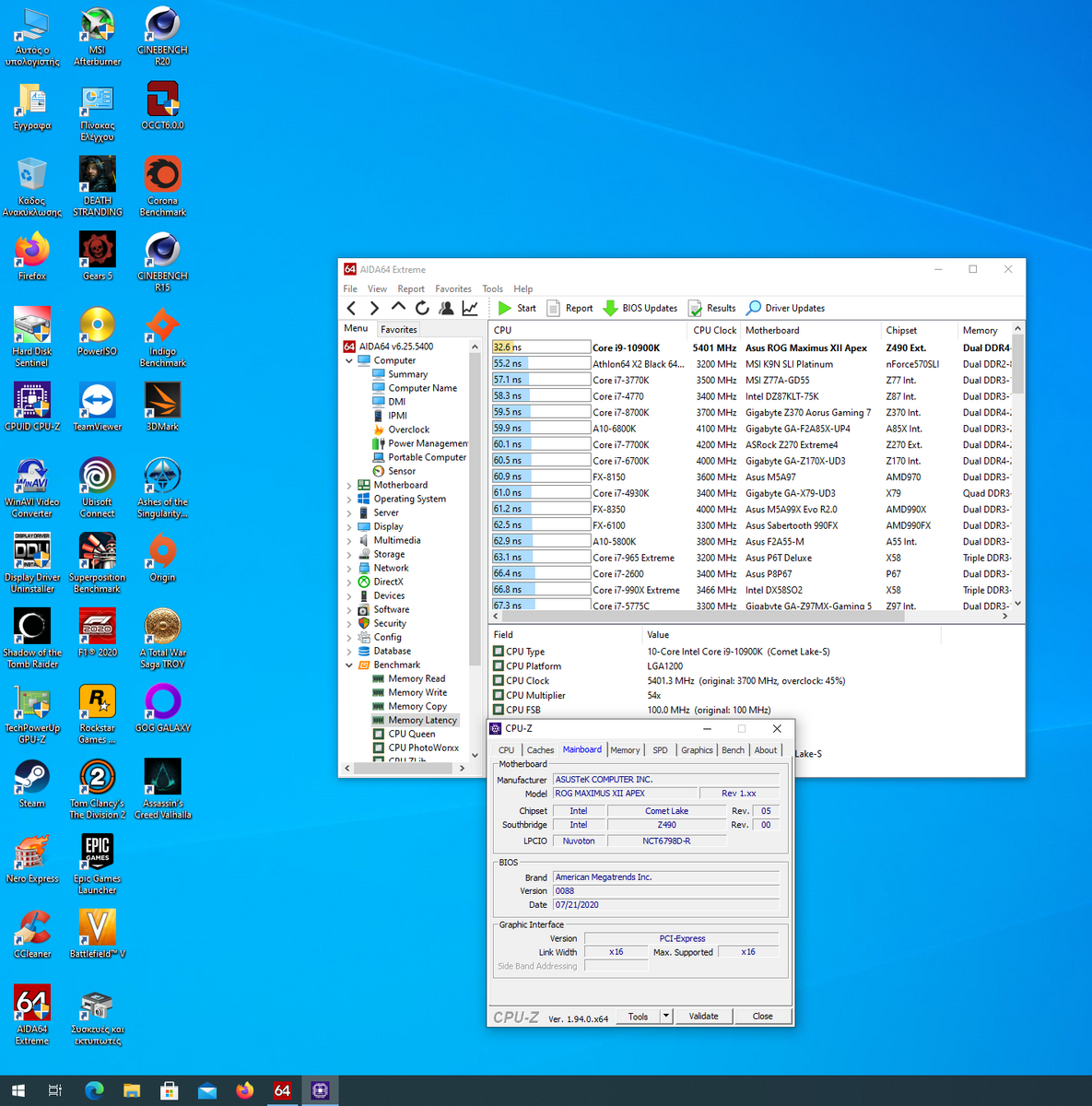Expand the Motherboard tree node
The height and width of the screenshot is (1106, 1092).
click(349, 485)
